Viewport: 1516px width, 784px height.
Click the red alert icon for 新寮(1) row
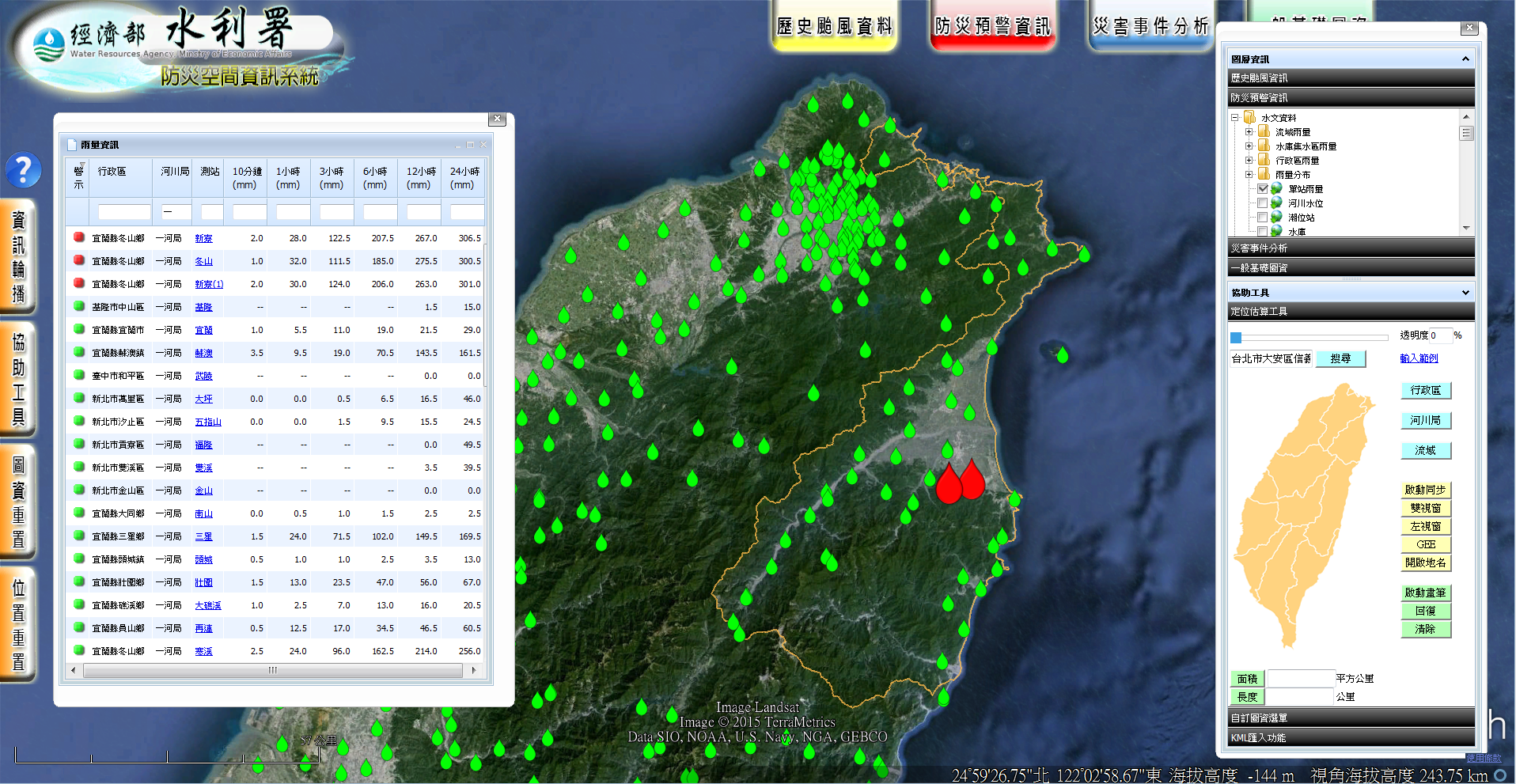click(79, 283)
